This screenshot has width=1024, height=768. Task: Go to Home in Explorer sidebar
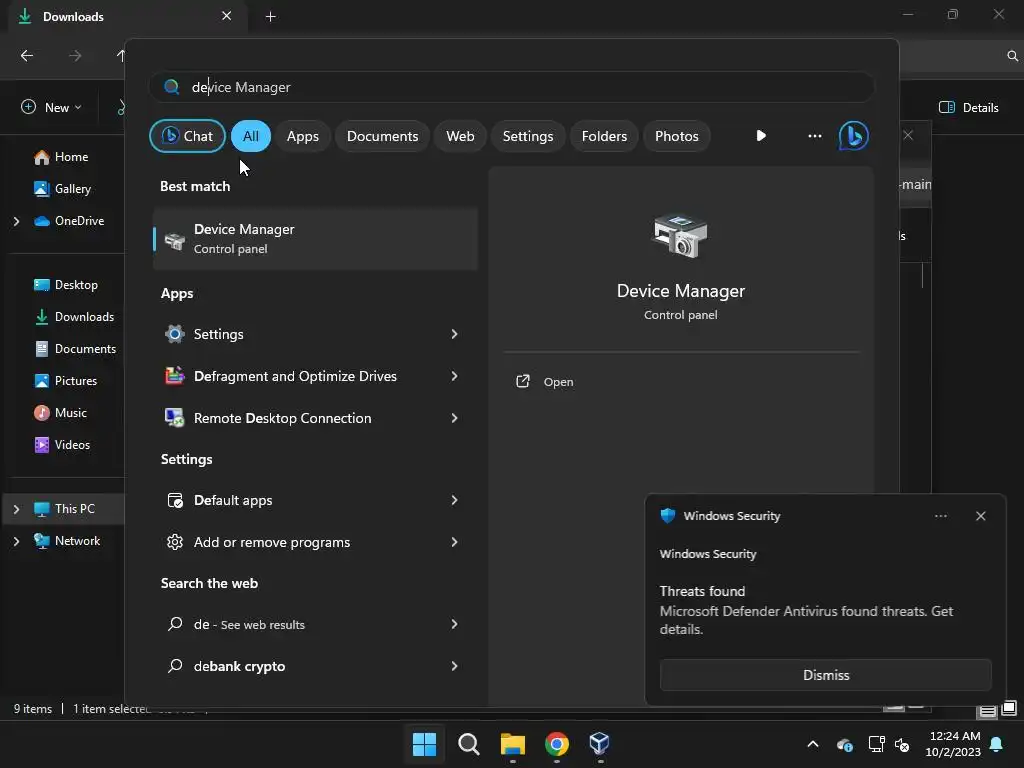pyautogui.click(x=61, y=157)
